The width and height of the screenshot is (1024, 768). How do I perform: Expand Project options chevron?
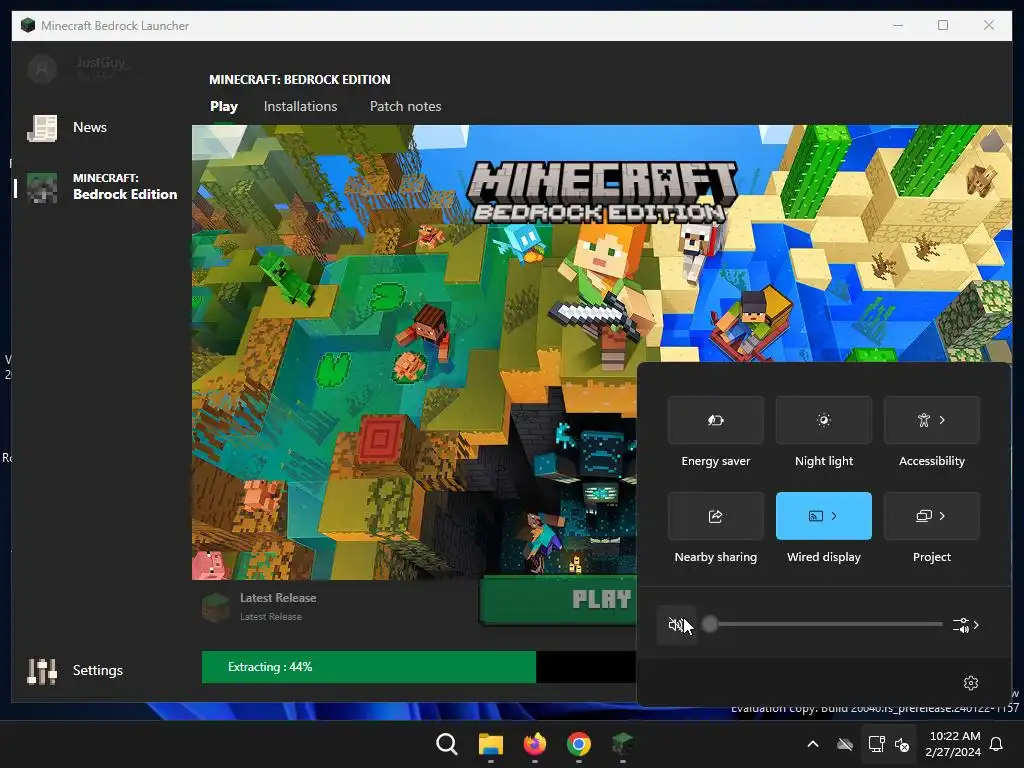pyautogui.click(x=942, y=516)
